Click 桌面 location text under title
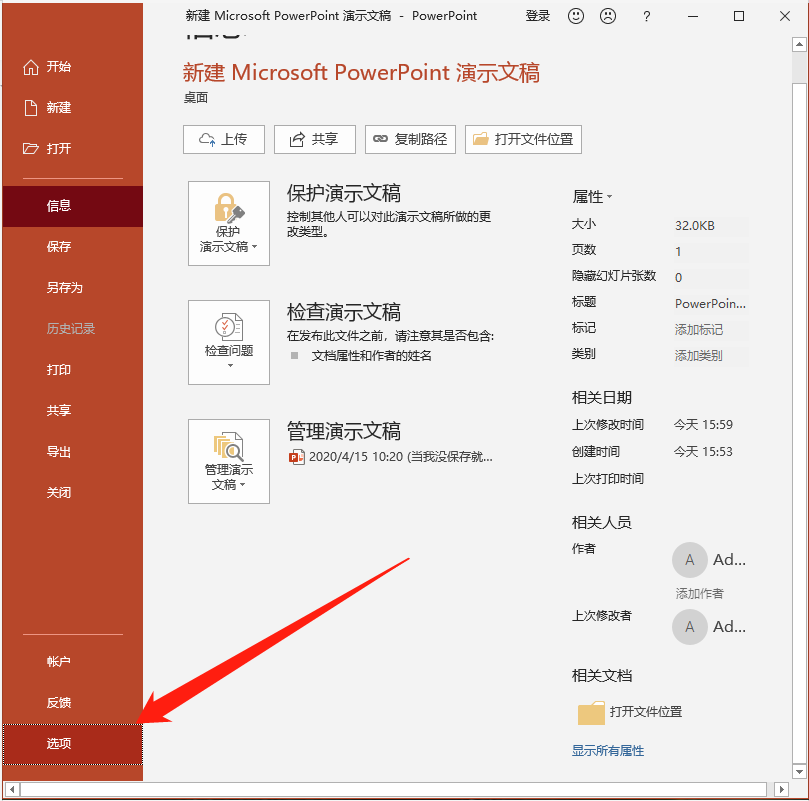 click(x=196, y=98)
